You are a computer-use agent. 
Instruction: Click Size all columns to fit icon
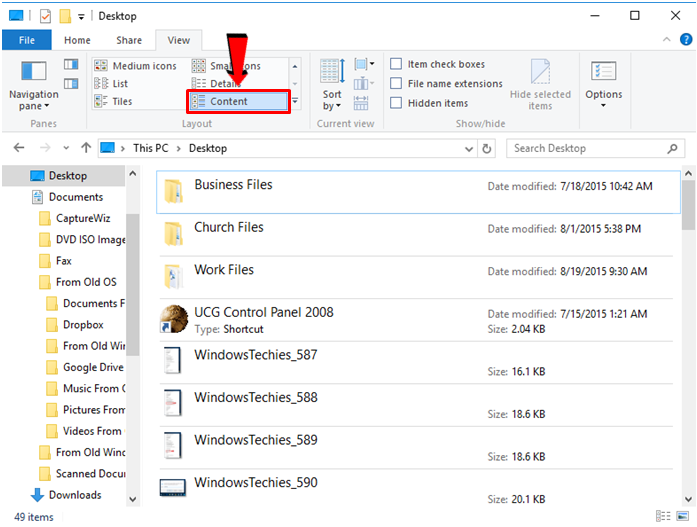(361, 103)
